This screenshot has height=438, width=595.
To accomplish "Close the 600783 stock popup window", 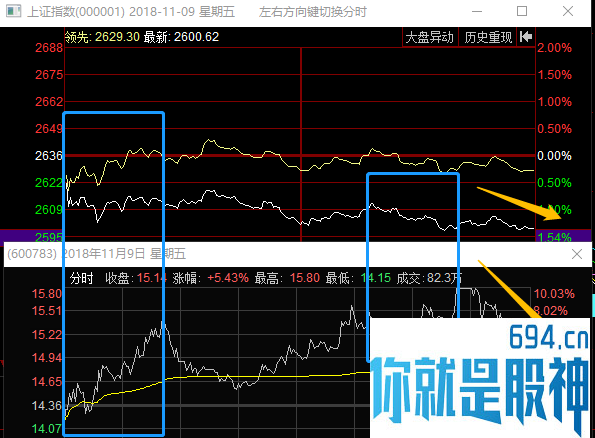I will pos(577,254).
